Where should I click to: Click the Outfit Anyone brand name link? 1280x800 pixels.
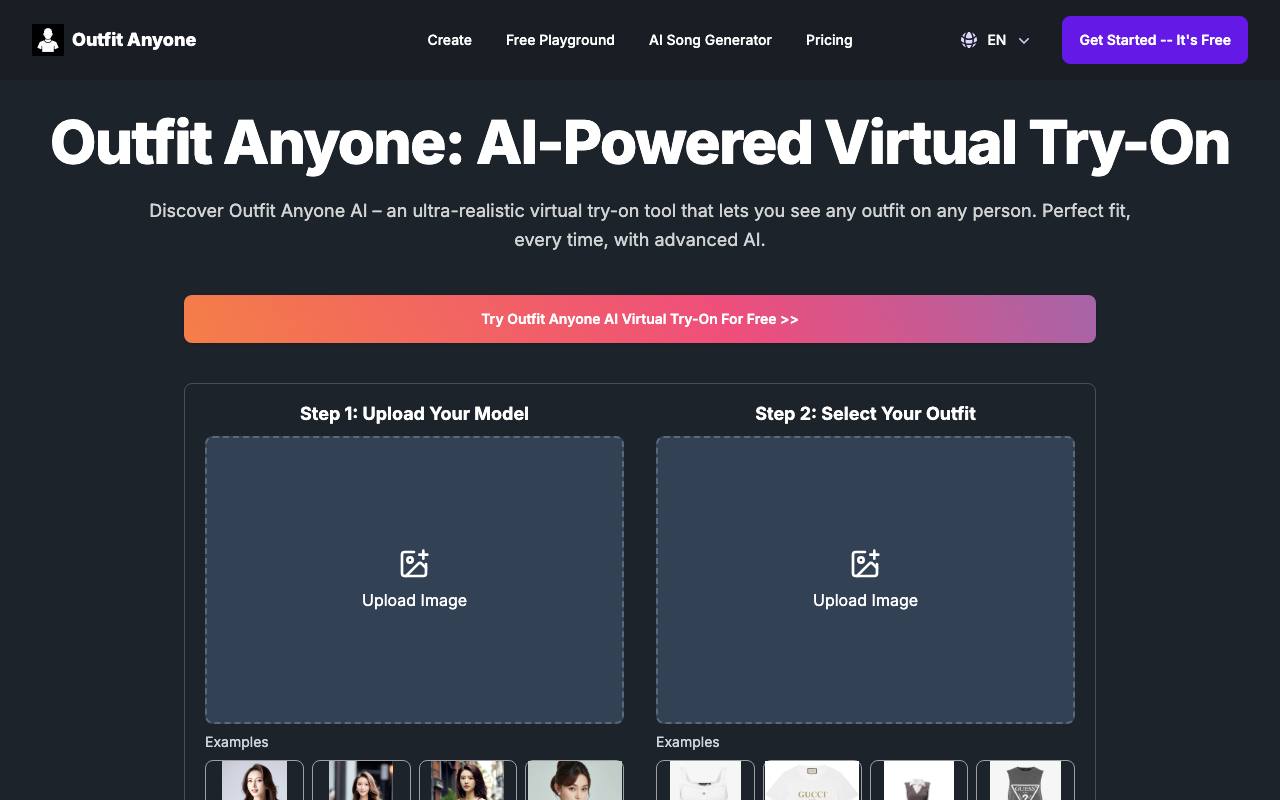134,40
